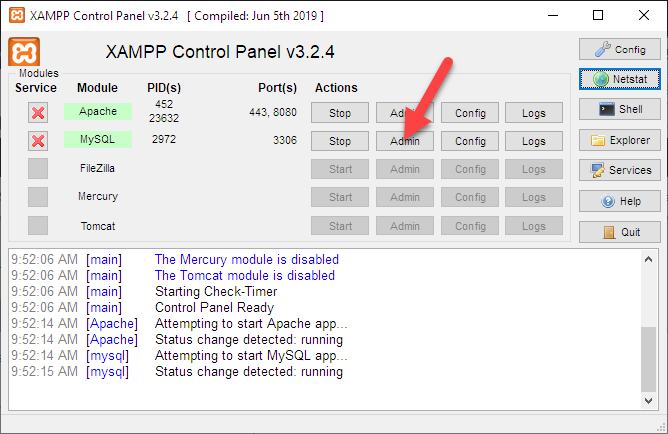Stop the Apache module
The height and width of the screenshot is (434, 668).
pyautogui.click(x=340, y=113)
